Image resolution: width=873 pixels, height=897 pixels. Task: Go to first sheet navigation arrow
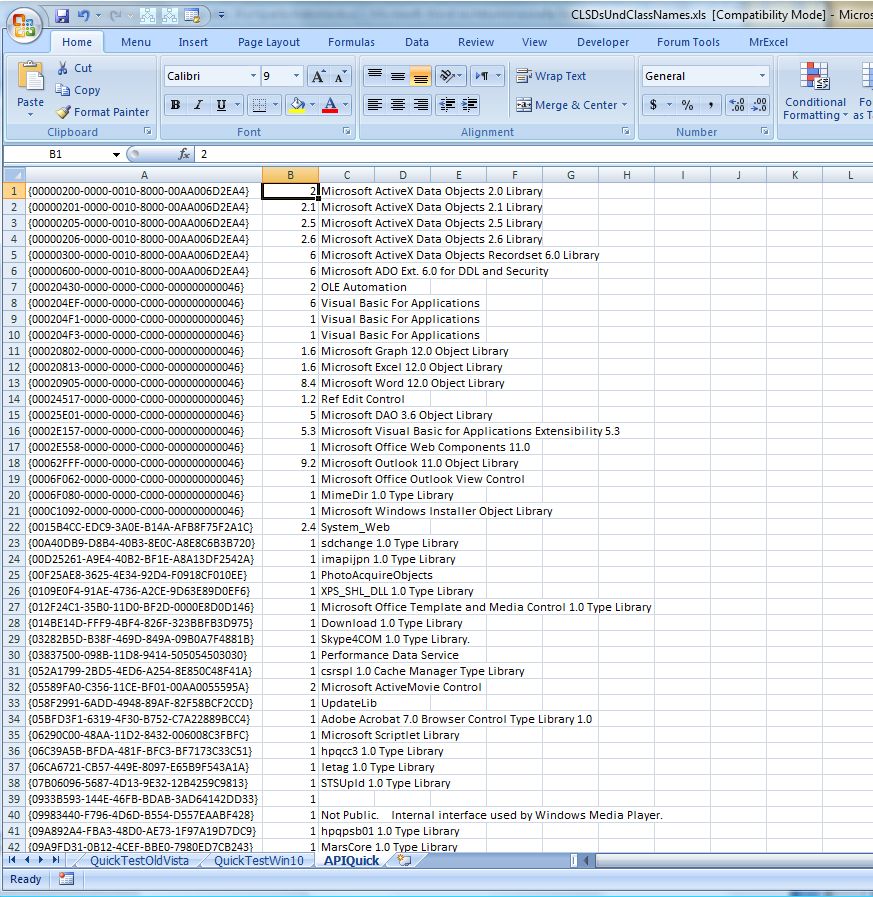[11, 860]
